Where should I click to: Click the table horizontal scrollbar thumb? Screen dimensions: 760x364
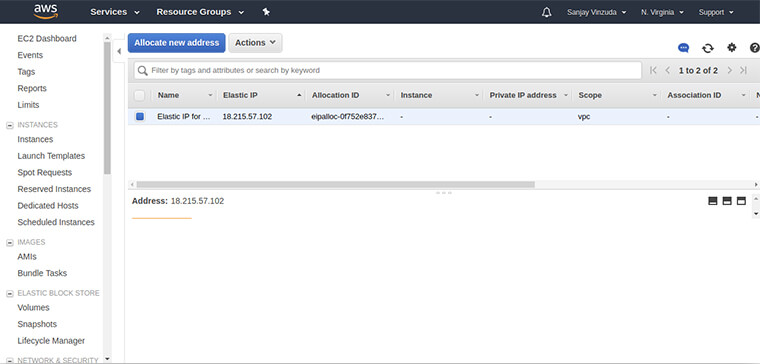[335, 185]
